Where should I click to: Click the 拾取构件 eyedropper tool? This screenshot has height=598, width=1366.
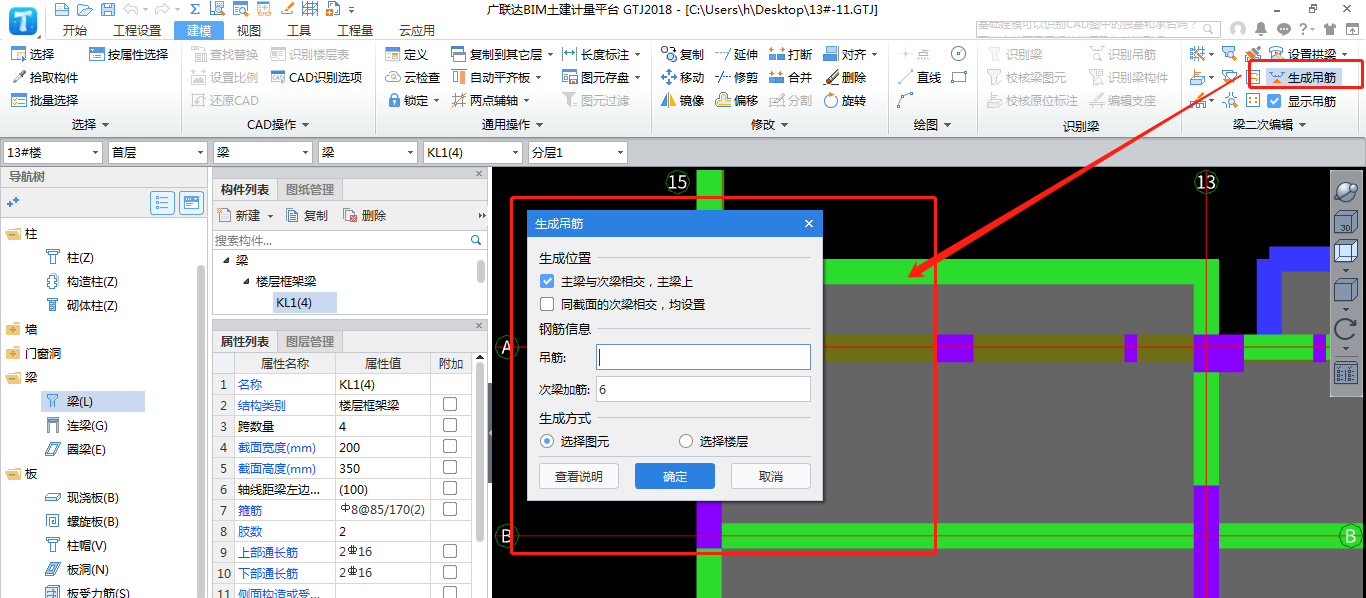(44, 77)
